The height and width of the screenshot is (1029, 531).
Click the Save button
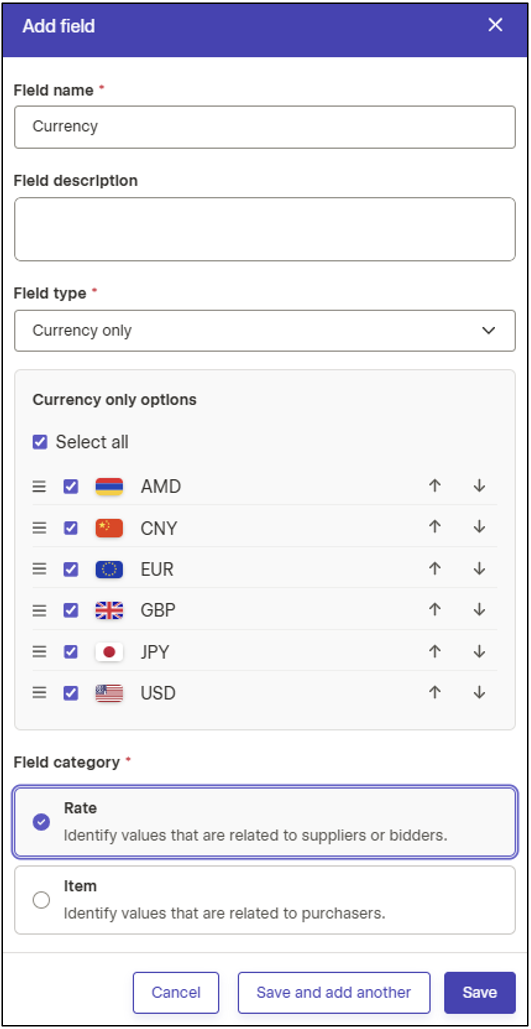[x=480, y=993]
